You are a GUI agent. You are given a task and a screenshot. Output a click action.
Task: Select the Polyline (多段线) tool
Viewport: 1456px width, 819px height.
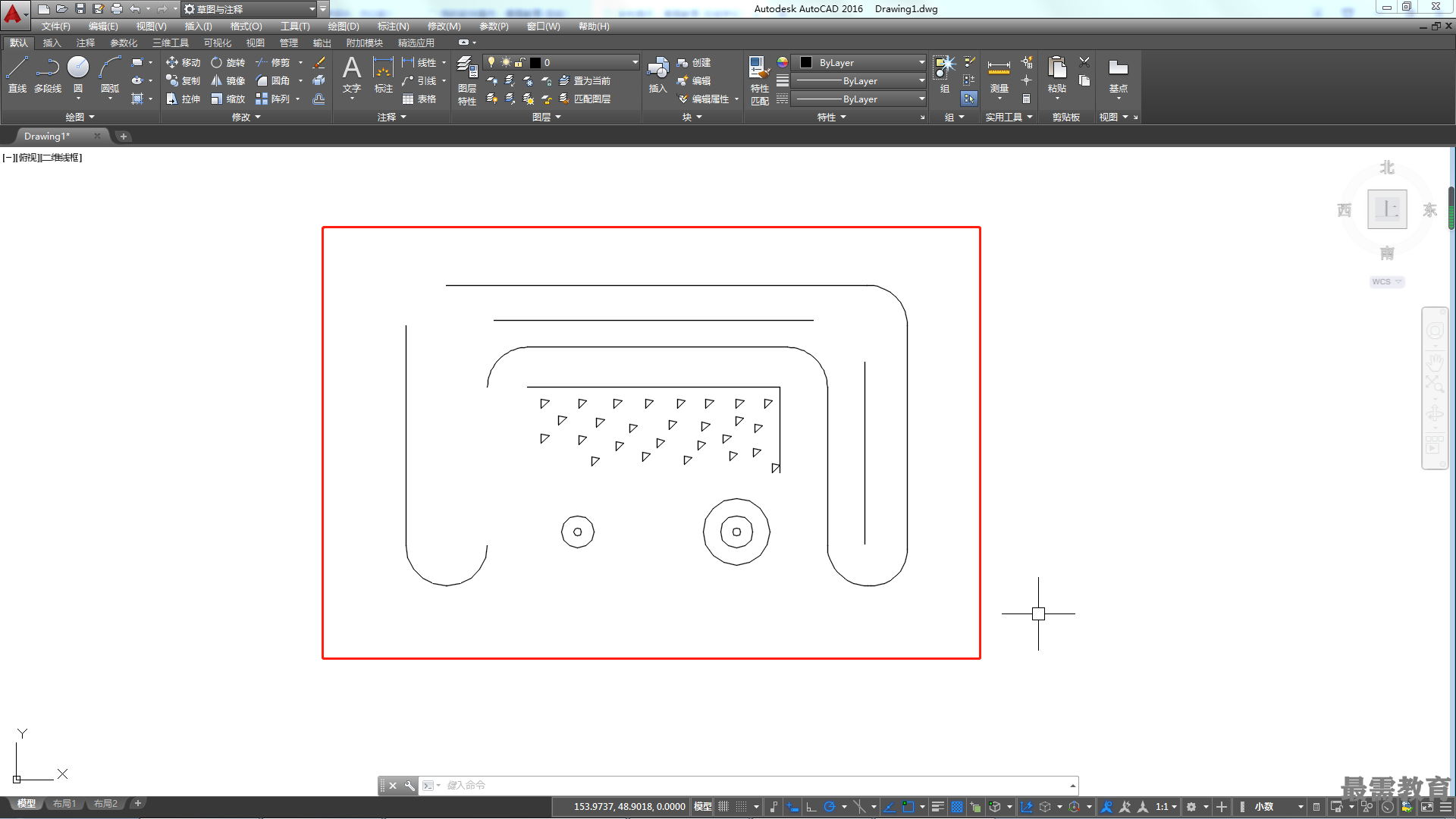click(x=48, y=74)
